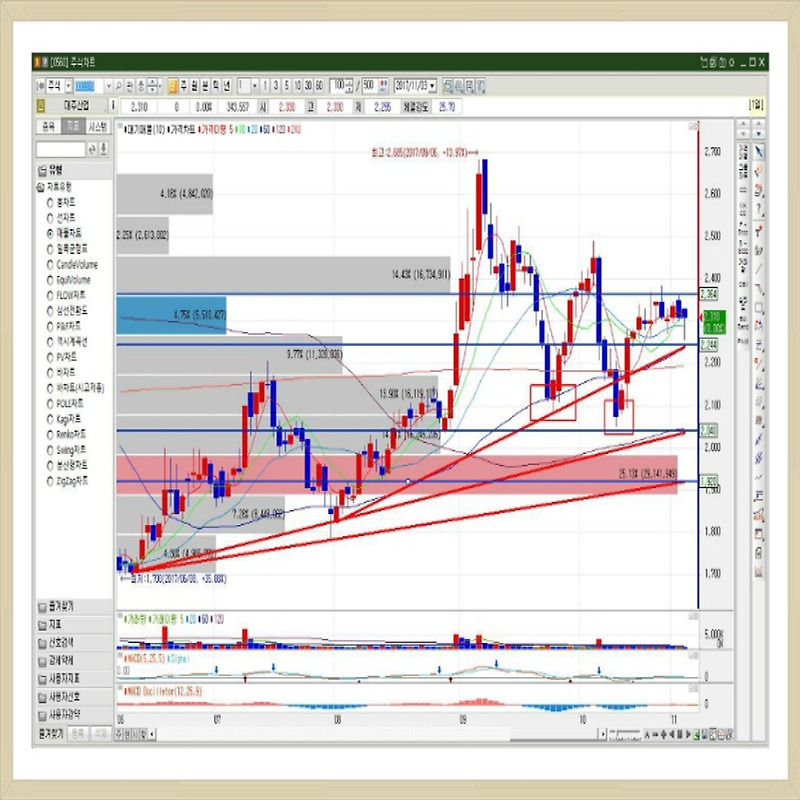Click the green icon in bottom-right toolbar
Screen dimensions: 800x800
pos(696,734)
